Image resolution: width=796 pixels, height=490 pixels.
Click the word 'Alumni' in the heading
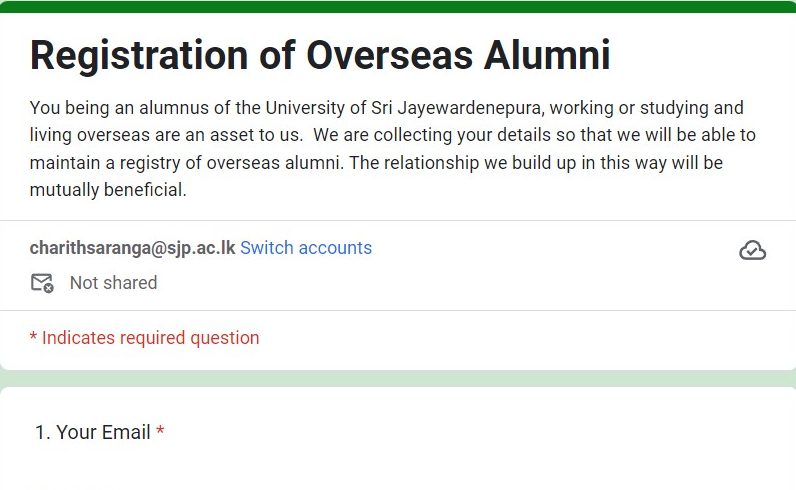point(547,55)
